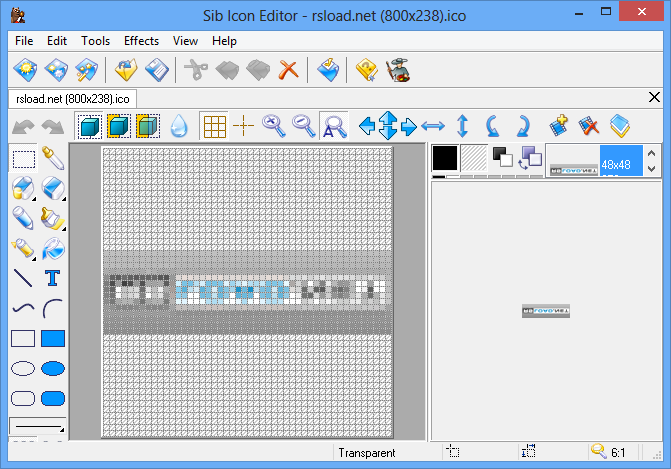Screen dimensions: 671x469
Task: Select the empty ellipse tool
Action: [23, 368]
